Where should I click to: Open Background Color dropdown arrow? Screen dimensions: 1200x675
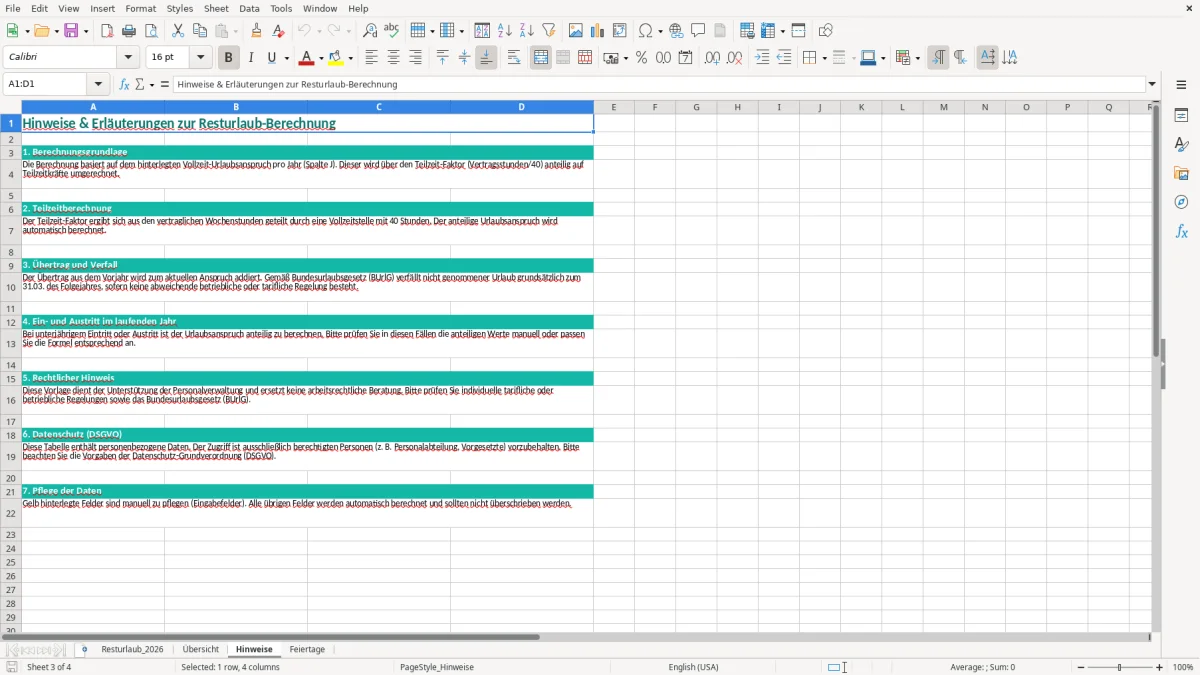click(x=351, y=58)
